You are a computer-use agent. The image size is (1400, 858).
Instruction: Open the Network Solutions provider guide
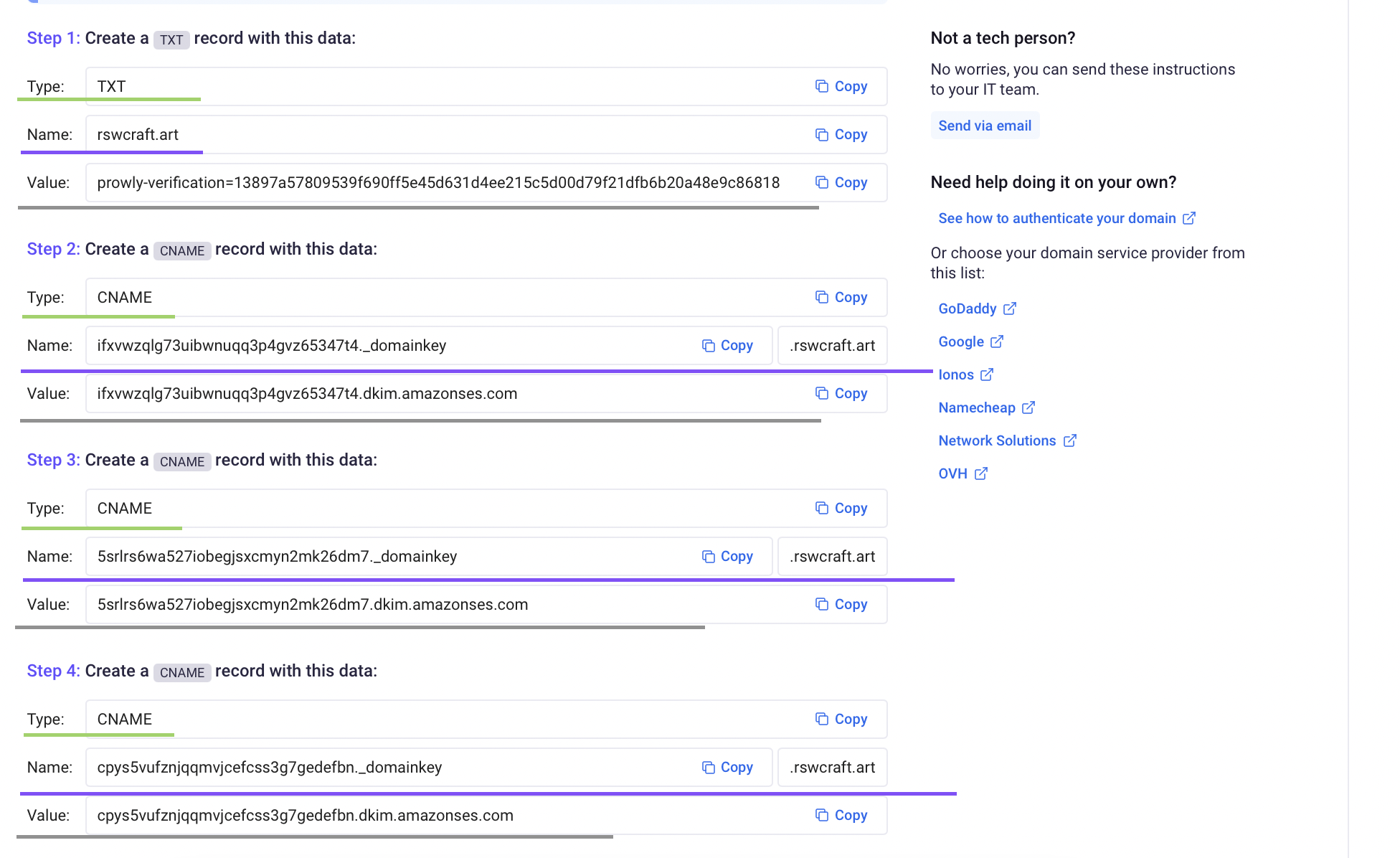tap(1007, 440)
